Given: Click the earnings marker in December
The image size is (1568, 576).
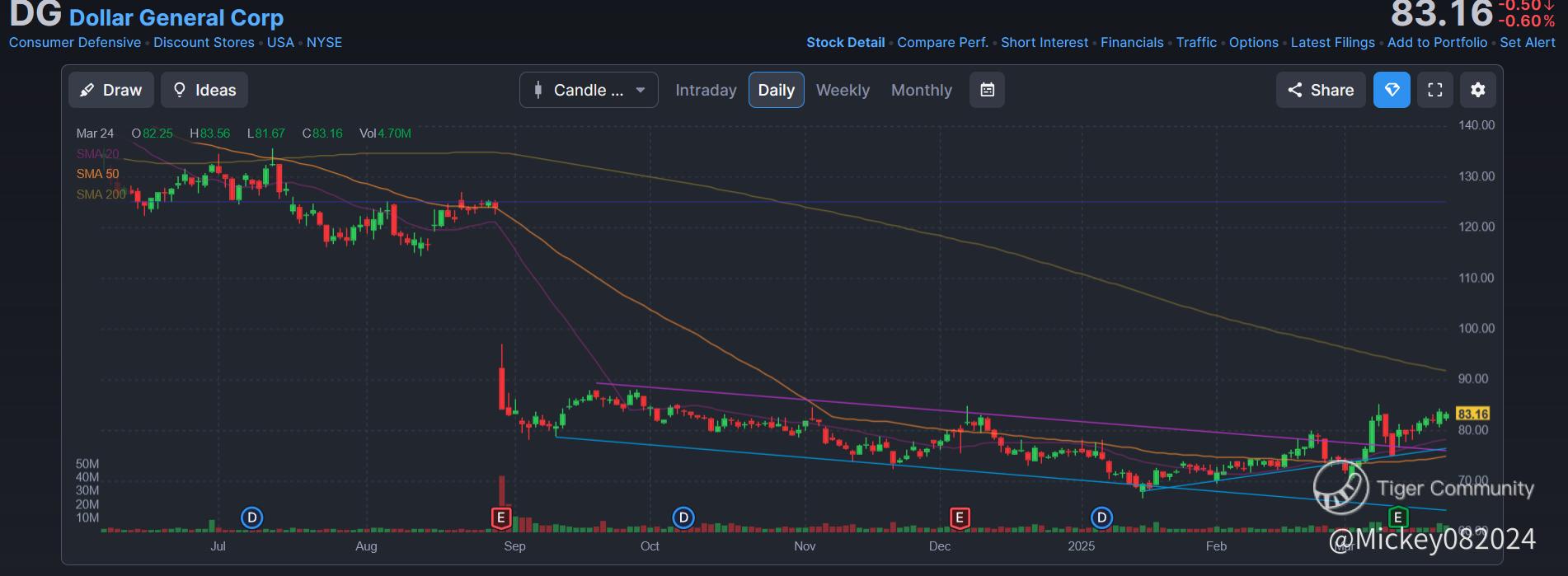Looking at the screenshot, I should point(959,517).
